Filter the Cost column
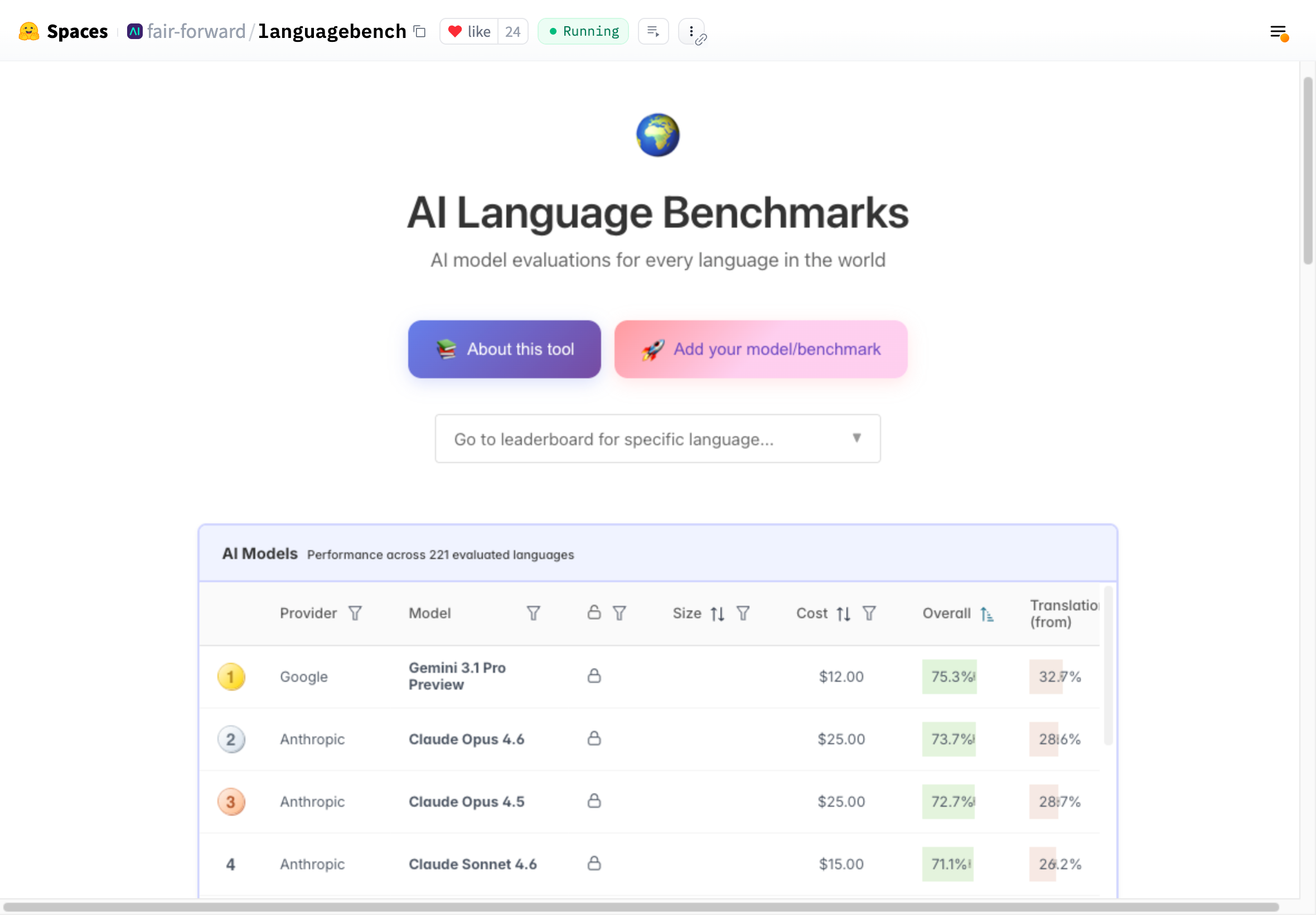This screenshot has width=1316, height=915. click(x=869, y=613)
